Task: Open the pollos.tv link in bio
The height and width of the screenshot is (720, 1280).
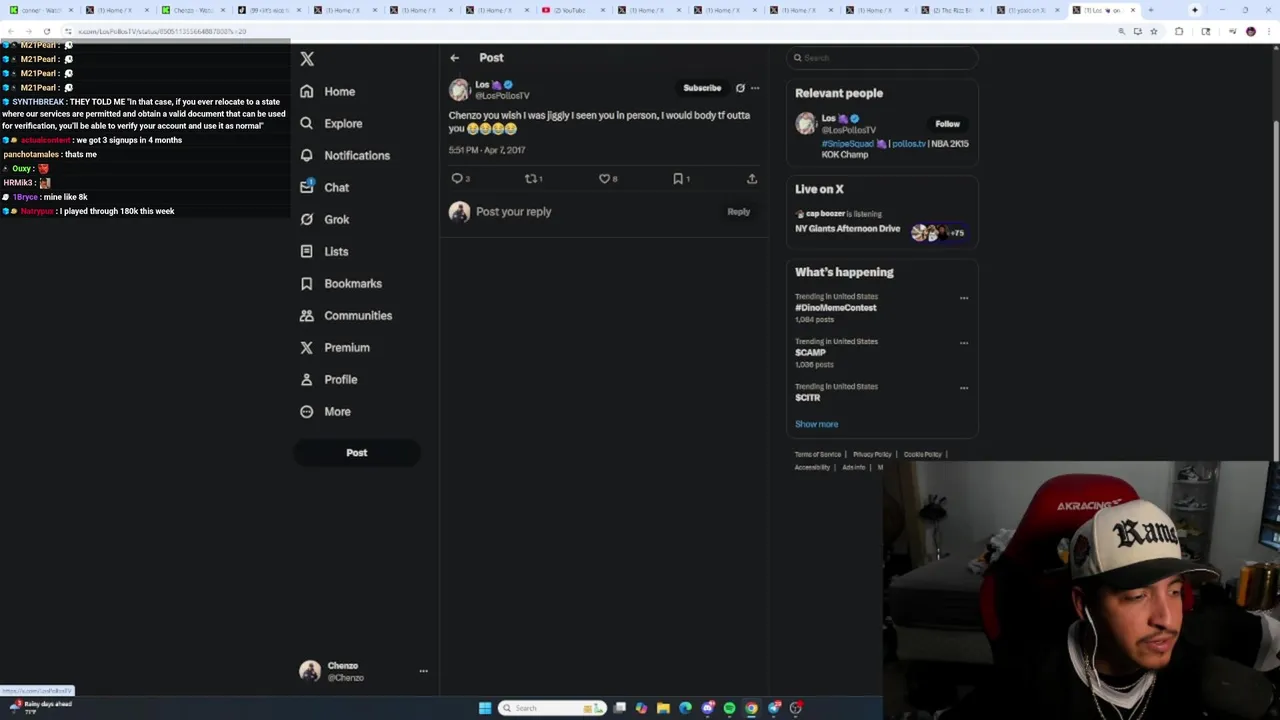Action: (908, 144)
